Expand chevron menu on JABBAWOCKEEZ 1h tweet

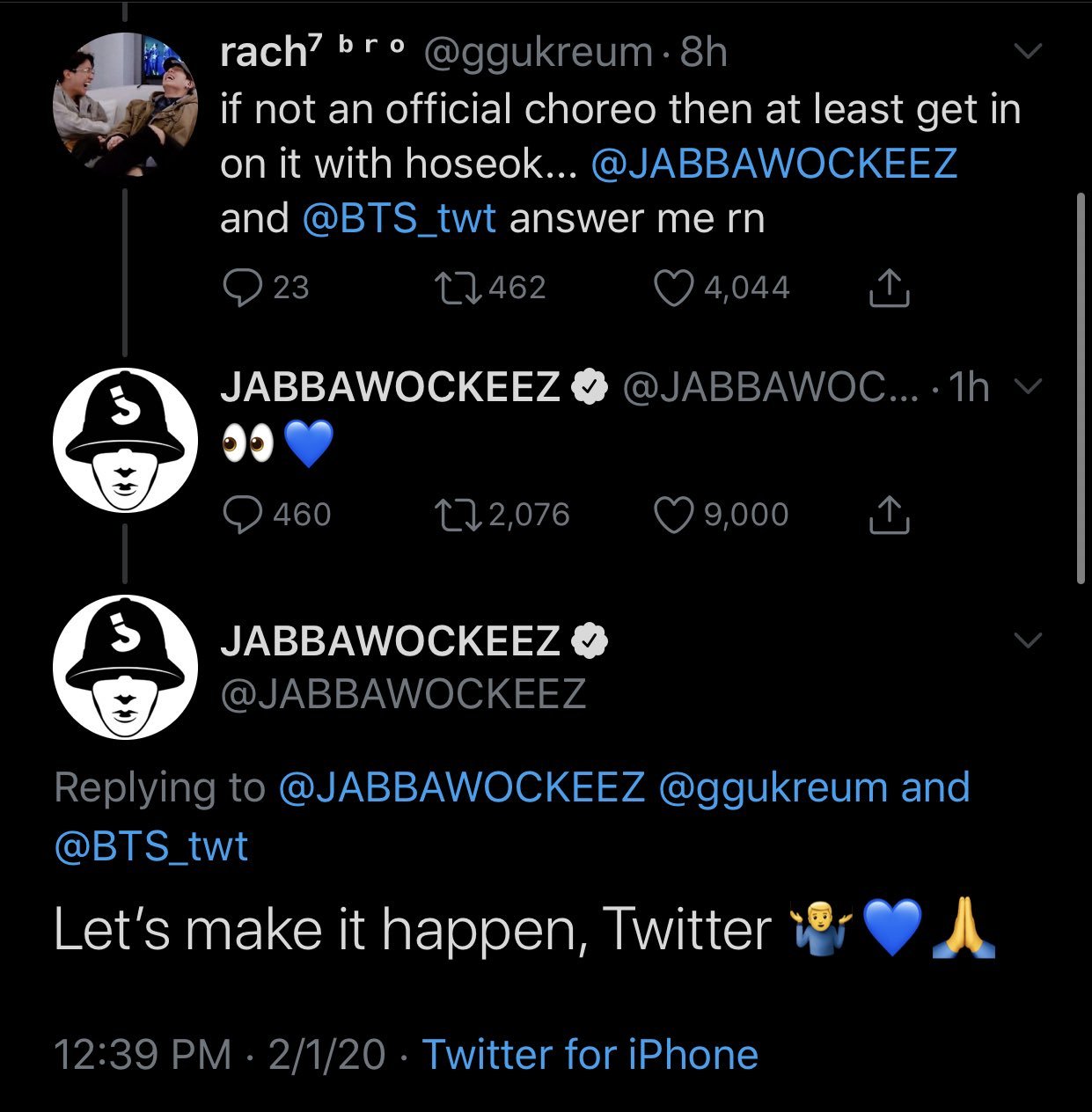pyautogui.click(x=1028, y=386)
